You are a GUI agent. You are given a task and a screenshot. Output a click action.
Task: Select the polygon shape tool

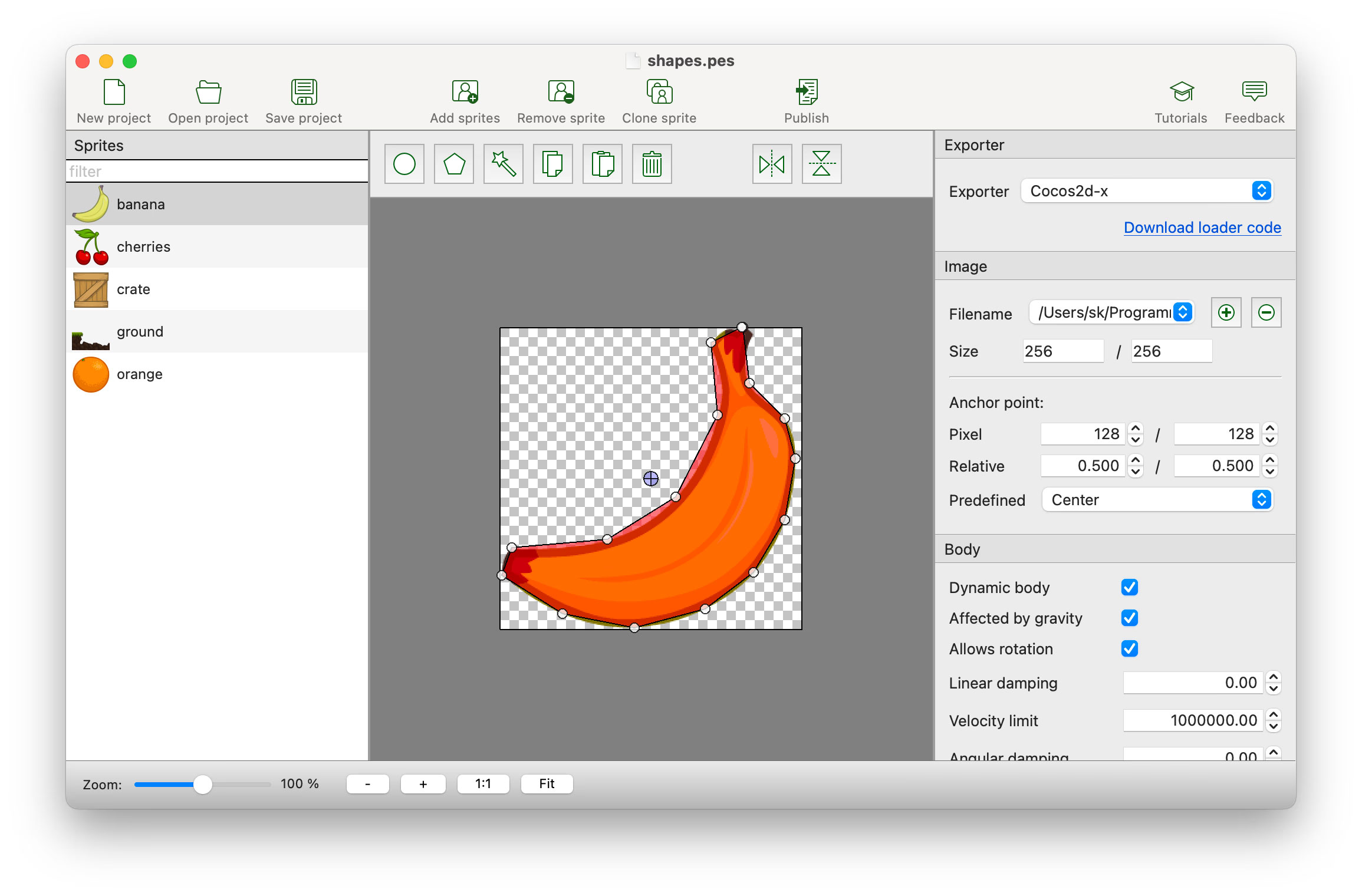pyautogui.click(x=454, y=164)
